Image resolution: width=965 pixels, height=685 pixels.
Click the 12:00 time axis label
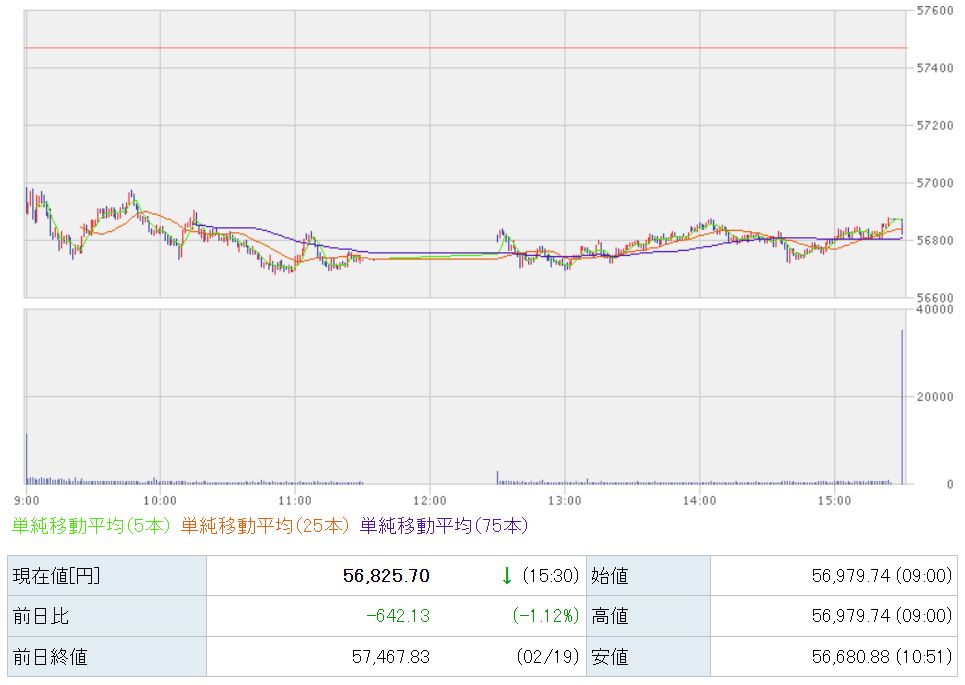[429, 499]
